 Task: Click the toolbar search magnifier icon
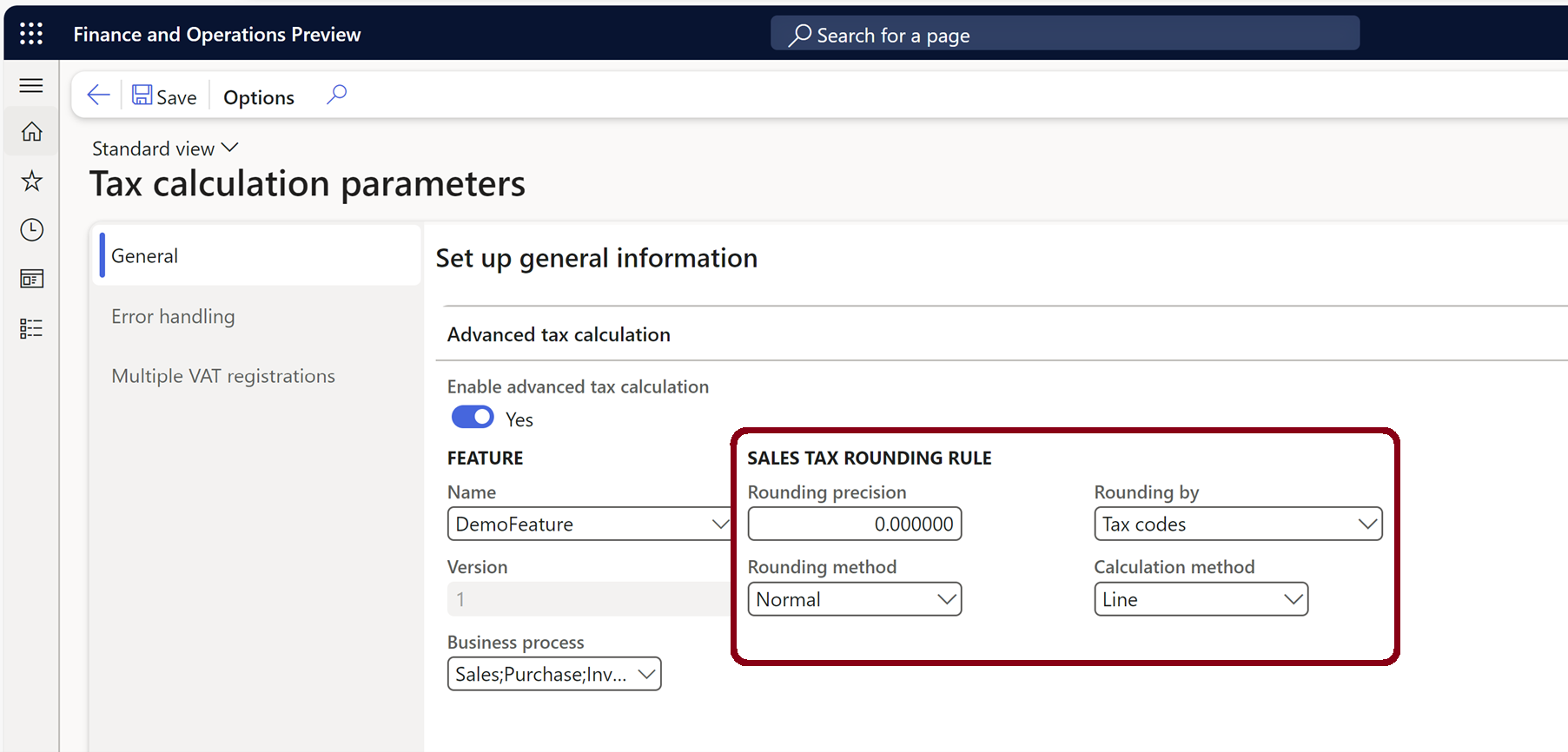click(x=336, y=95)
